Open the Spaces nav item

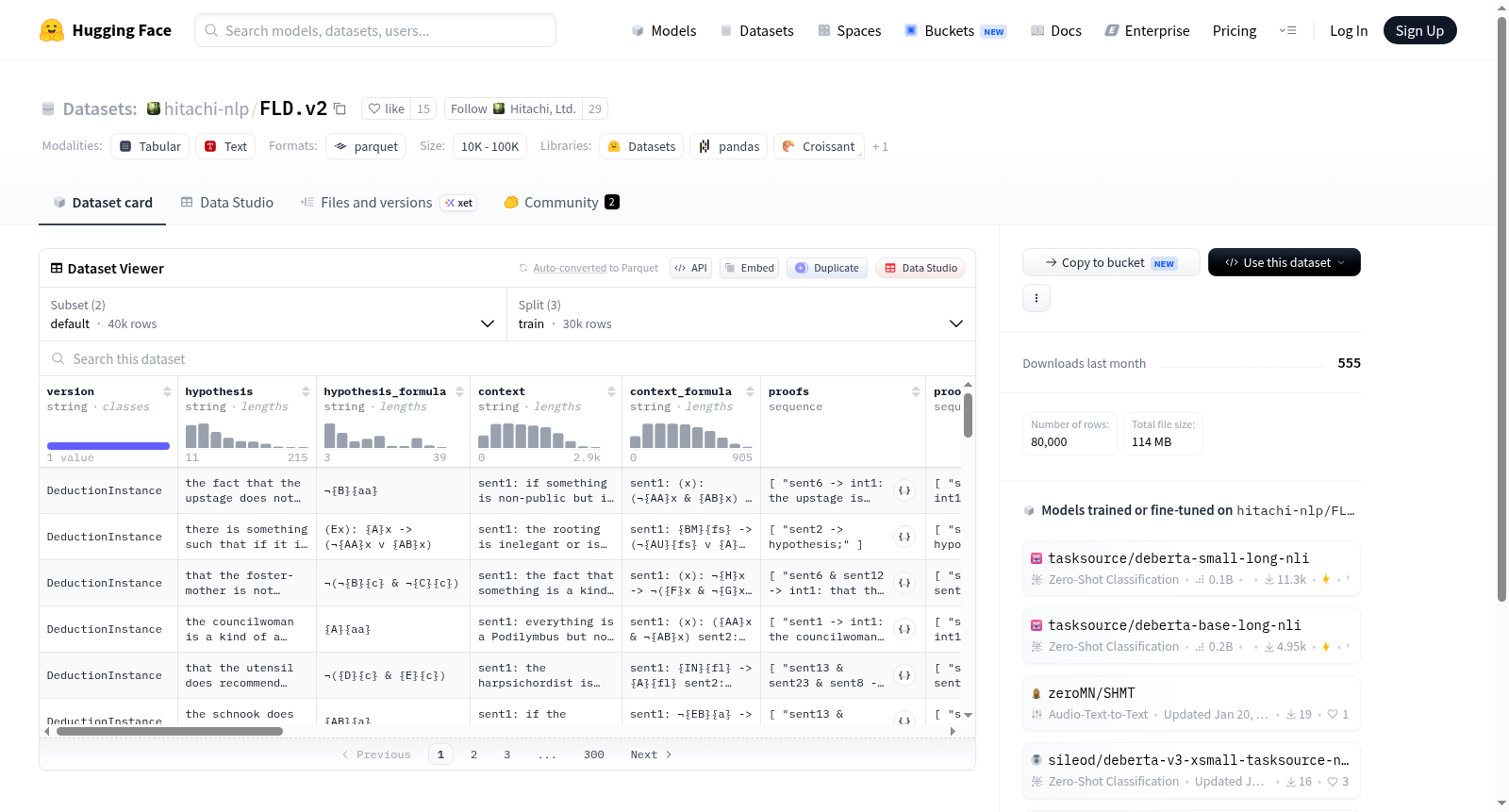849,30
